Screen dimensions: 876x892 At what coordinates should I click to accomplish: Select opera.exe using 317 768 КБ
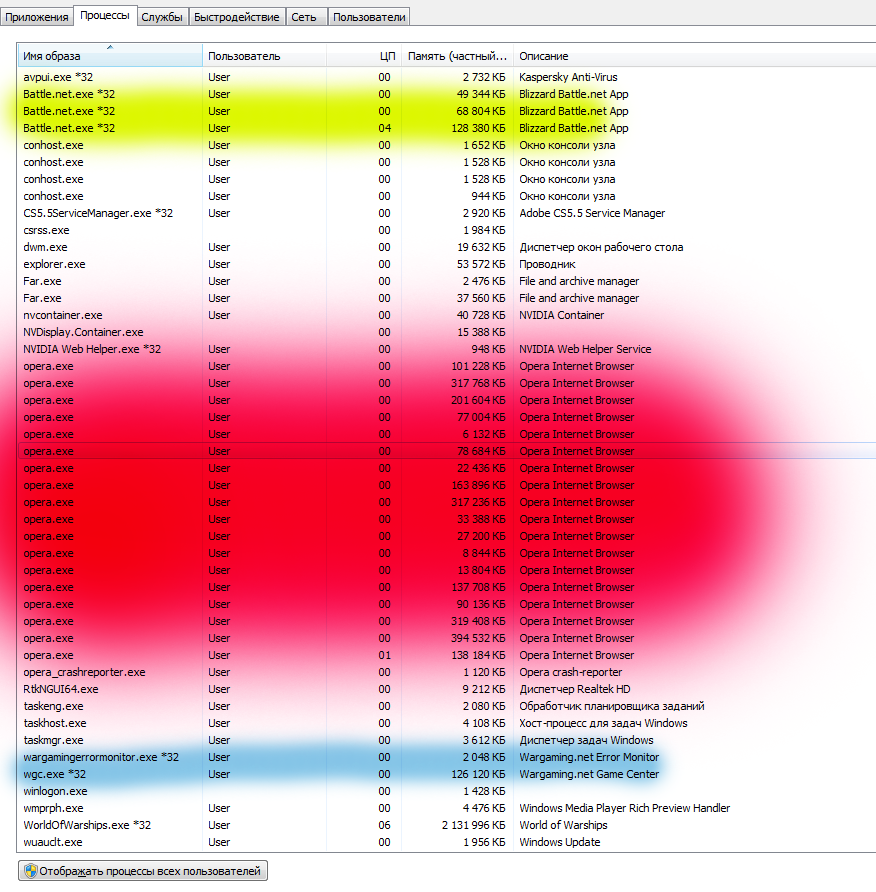click(x=447, y=383)
